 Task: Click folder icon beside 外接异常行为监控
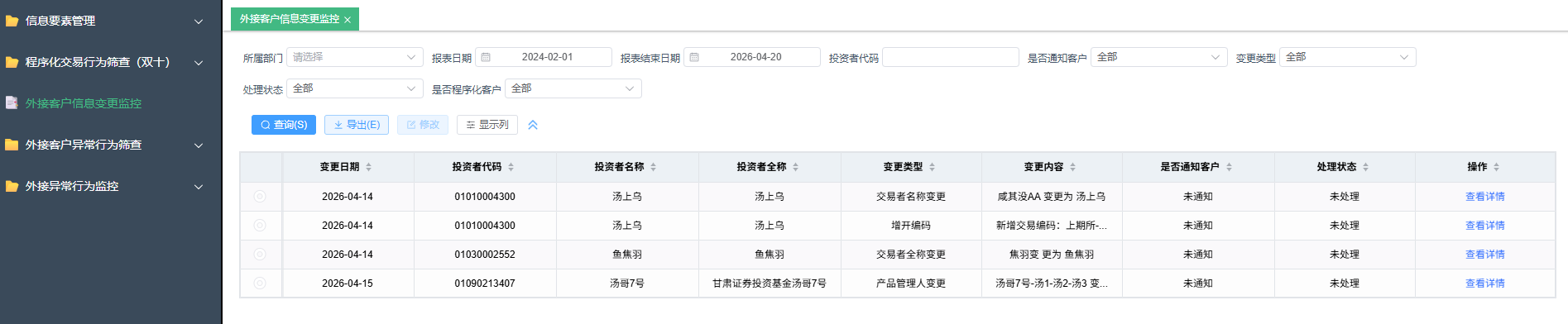click(x=12, y=187)
